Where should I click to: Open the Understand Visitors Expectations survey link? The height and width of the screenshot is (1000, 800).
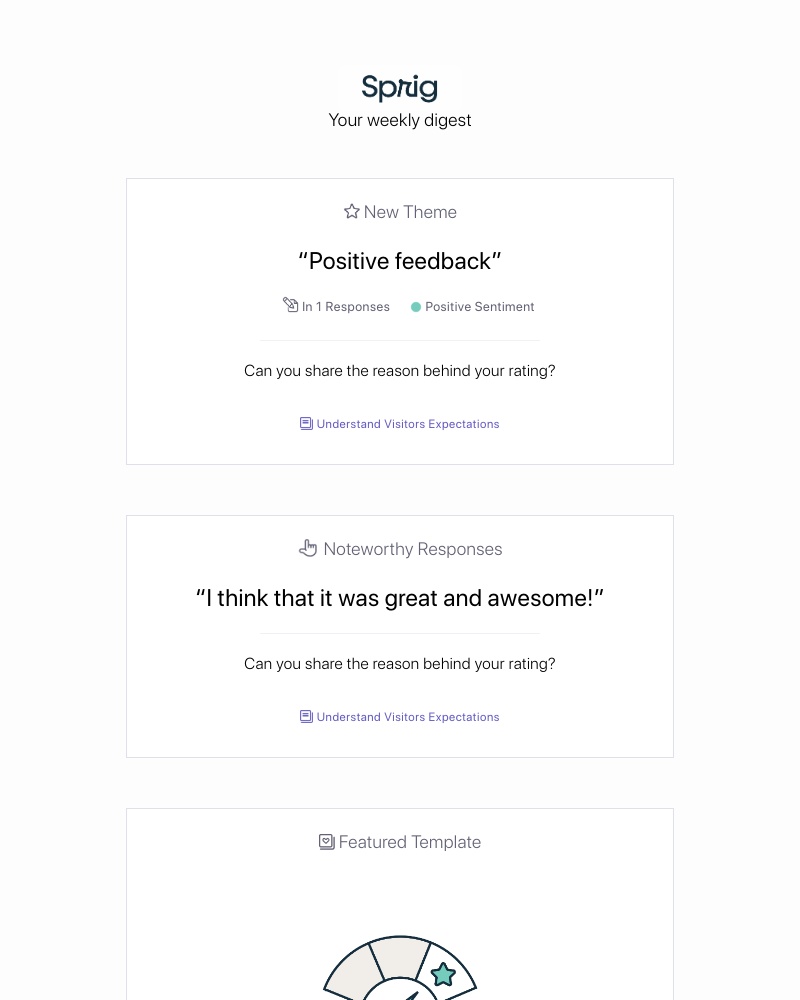coord(408,424)
